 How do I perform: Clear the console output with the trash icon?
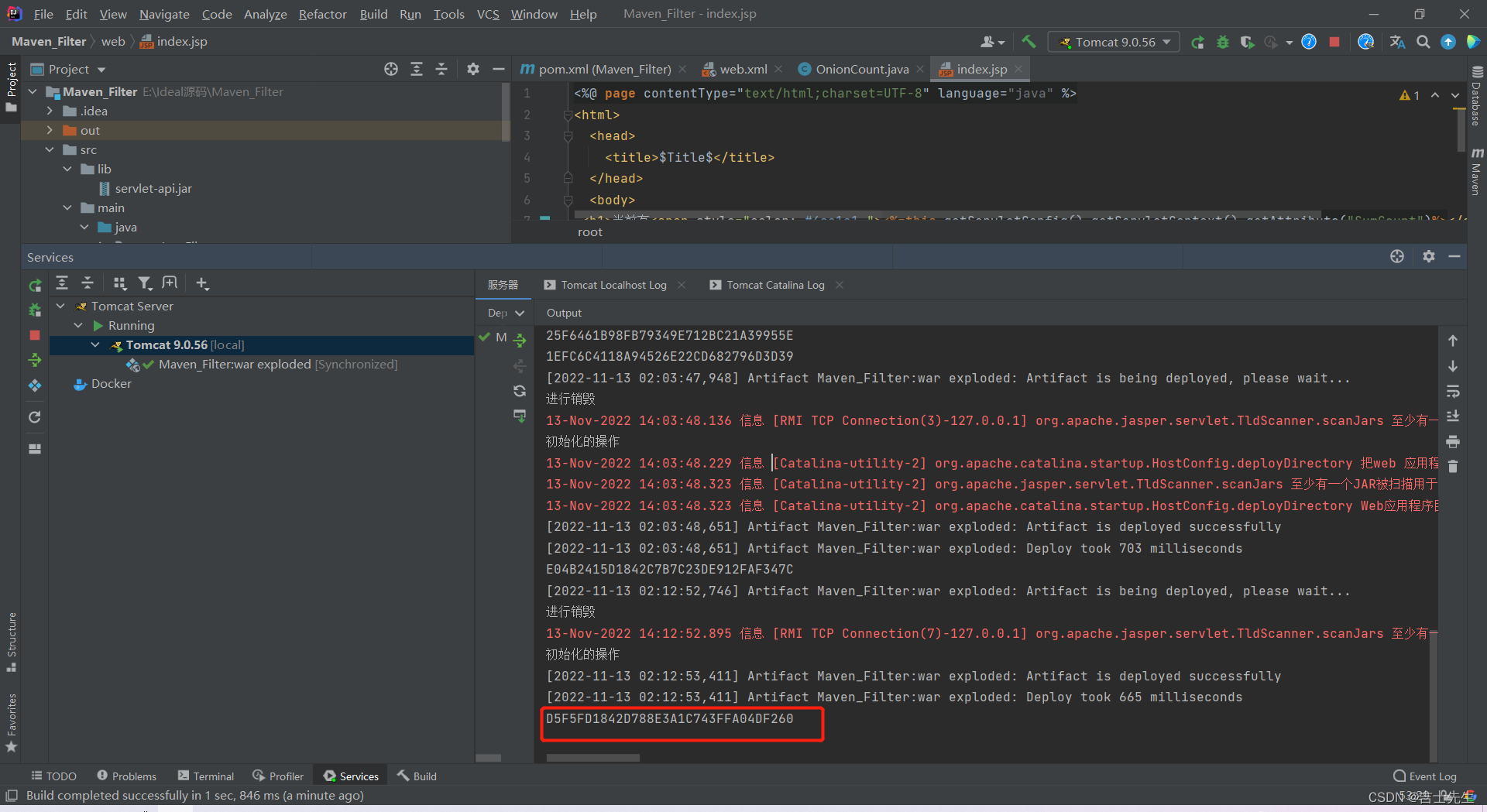pyautogui.click(x=1453, y=467)
